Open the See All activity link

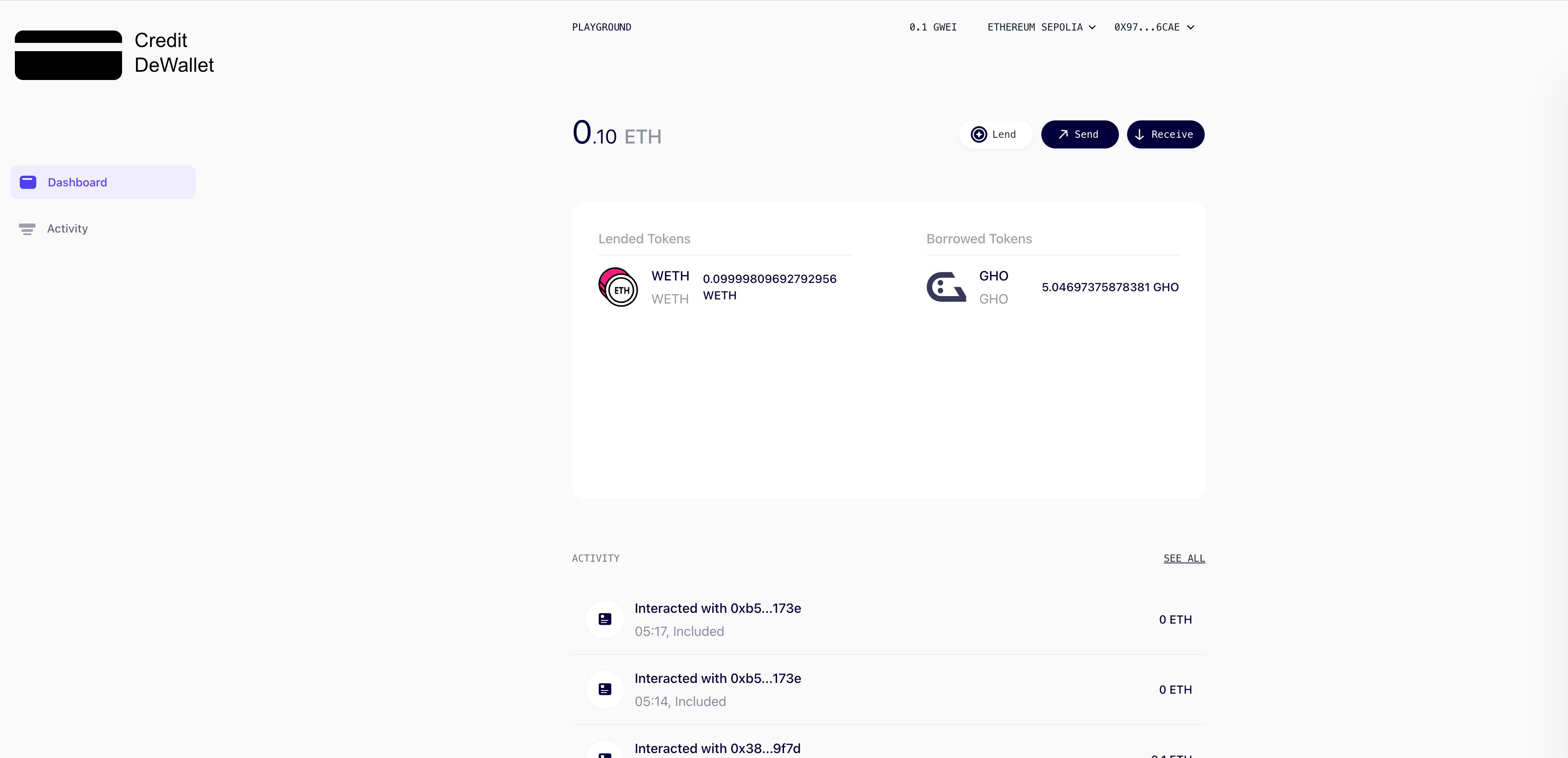pyautogui.click(x=1184, y=558)
